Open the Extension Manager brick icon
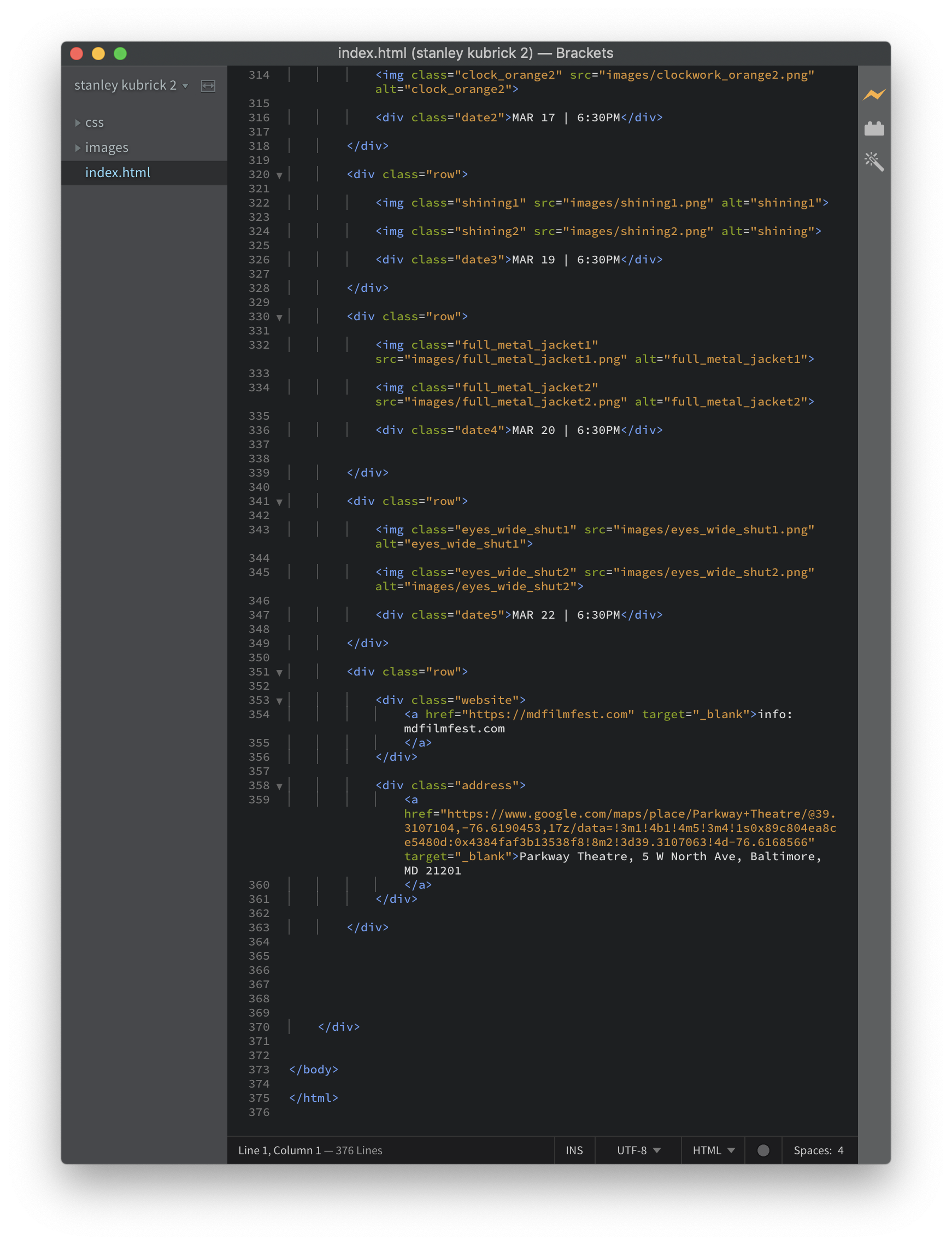The width and height of the screenshot is (952, 1245). tap(874, 128)
